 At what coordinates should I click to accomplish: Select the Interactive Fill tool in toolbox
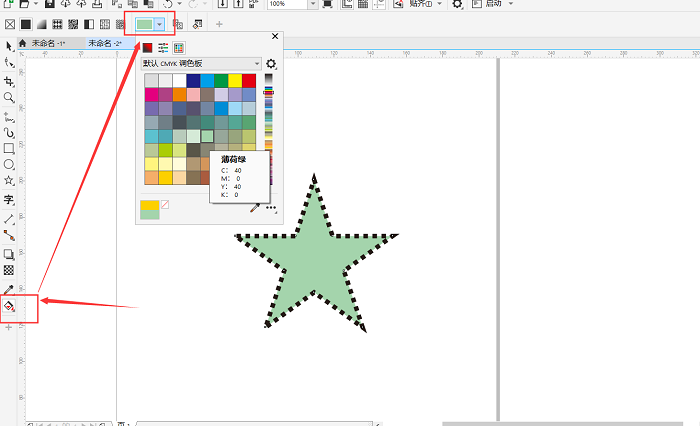point(9,307)
